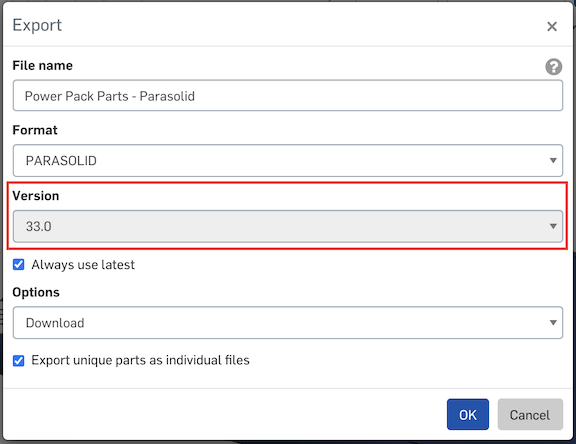Open the Download options dropdown
This screenshot has width=576, height=444.
click(x=288, y=322)
